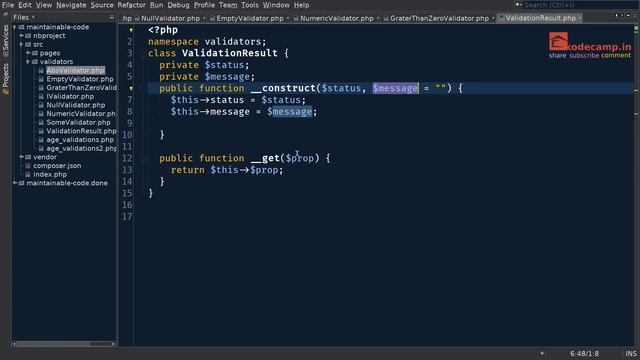The image size is (640, 360).
Task: Collapse the src folder
Action: tap(21, 44)
